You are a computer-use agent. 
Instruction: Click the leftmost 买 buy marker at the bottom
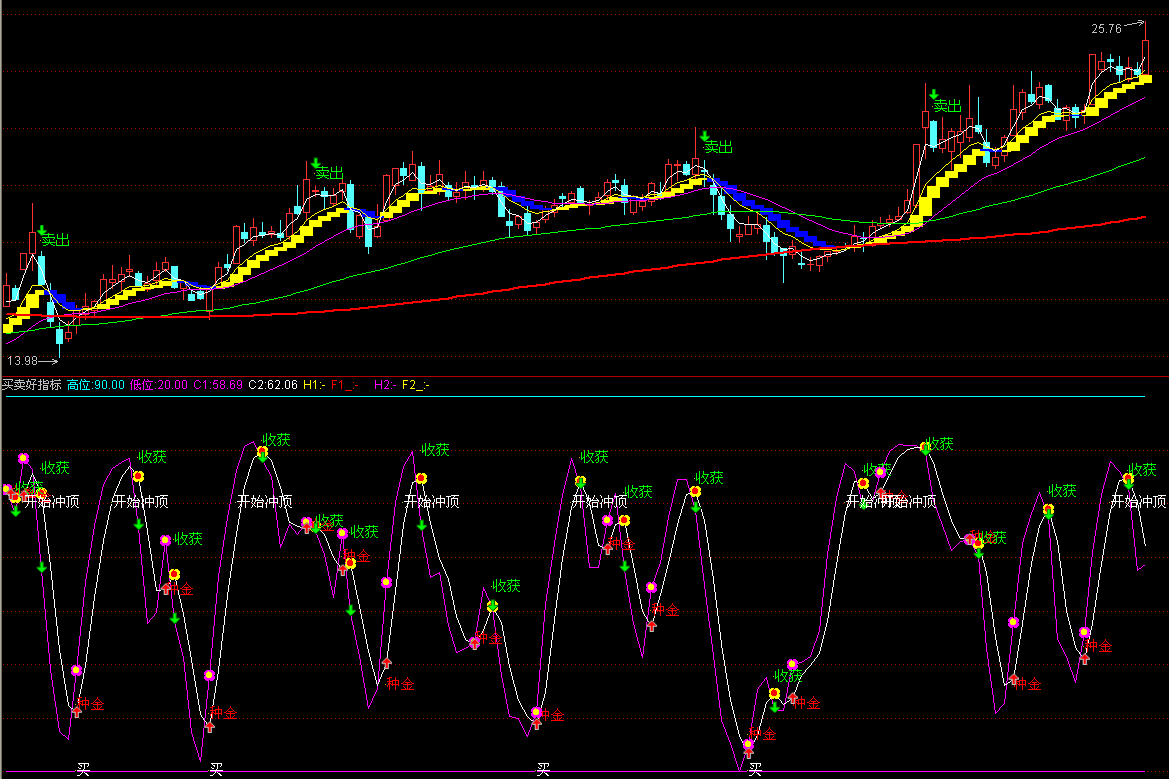click(84, 770)
